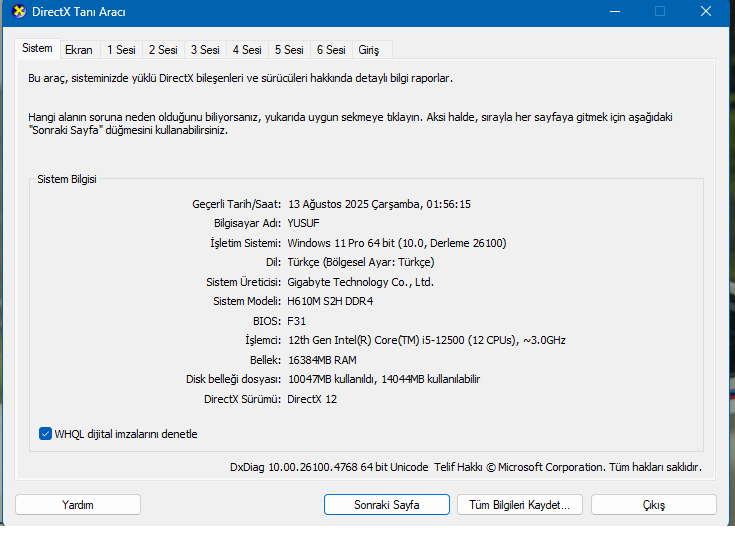Click the Türkçe (Bölgesel Ayar: Türkçe) value

tap(361, 262)
